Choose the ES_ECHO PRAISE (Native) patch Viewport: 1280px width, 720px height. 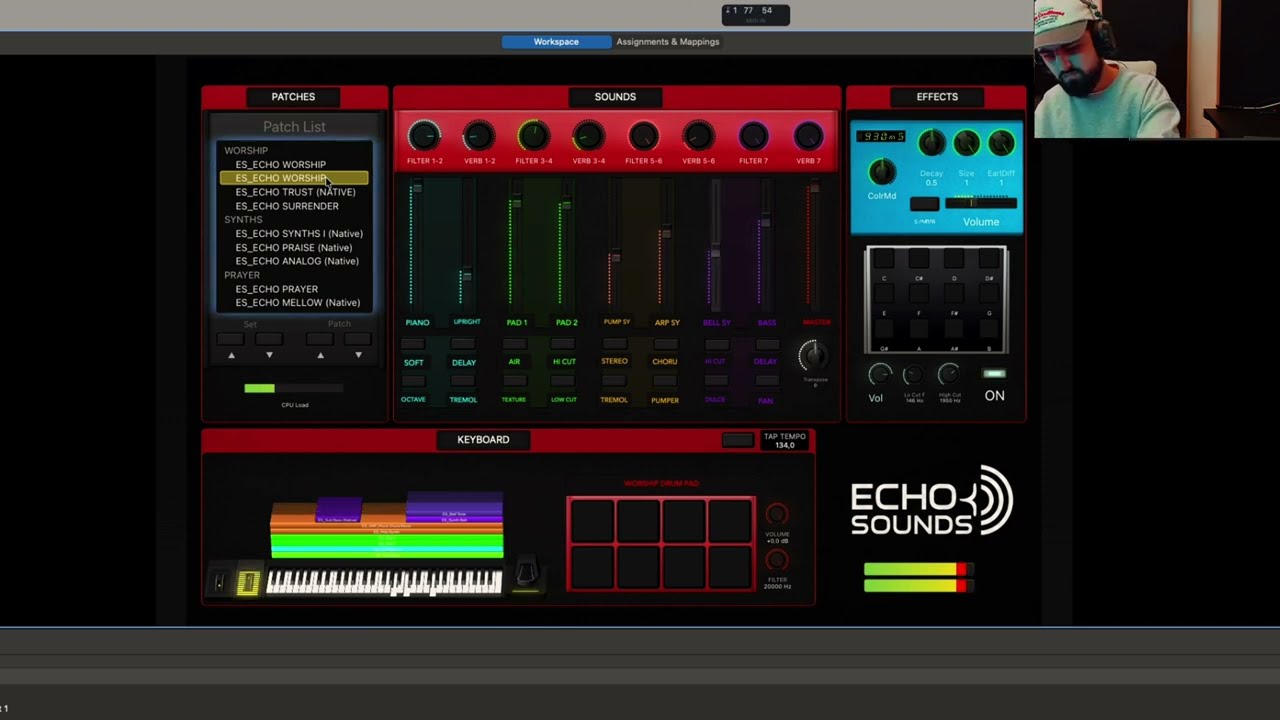click(294, 247)
